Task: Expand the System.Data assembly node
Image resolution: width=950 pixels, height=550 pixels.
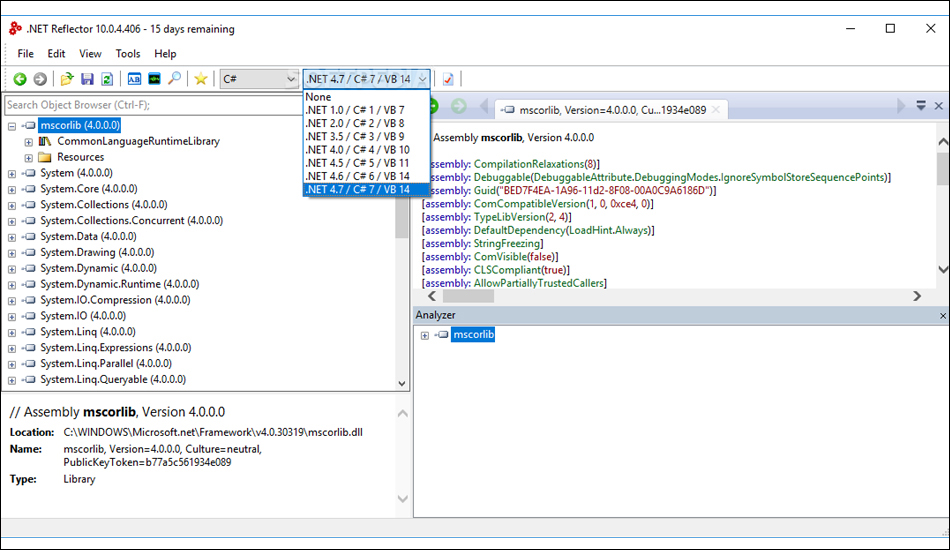Action: 12,237
